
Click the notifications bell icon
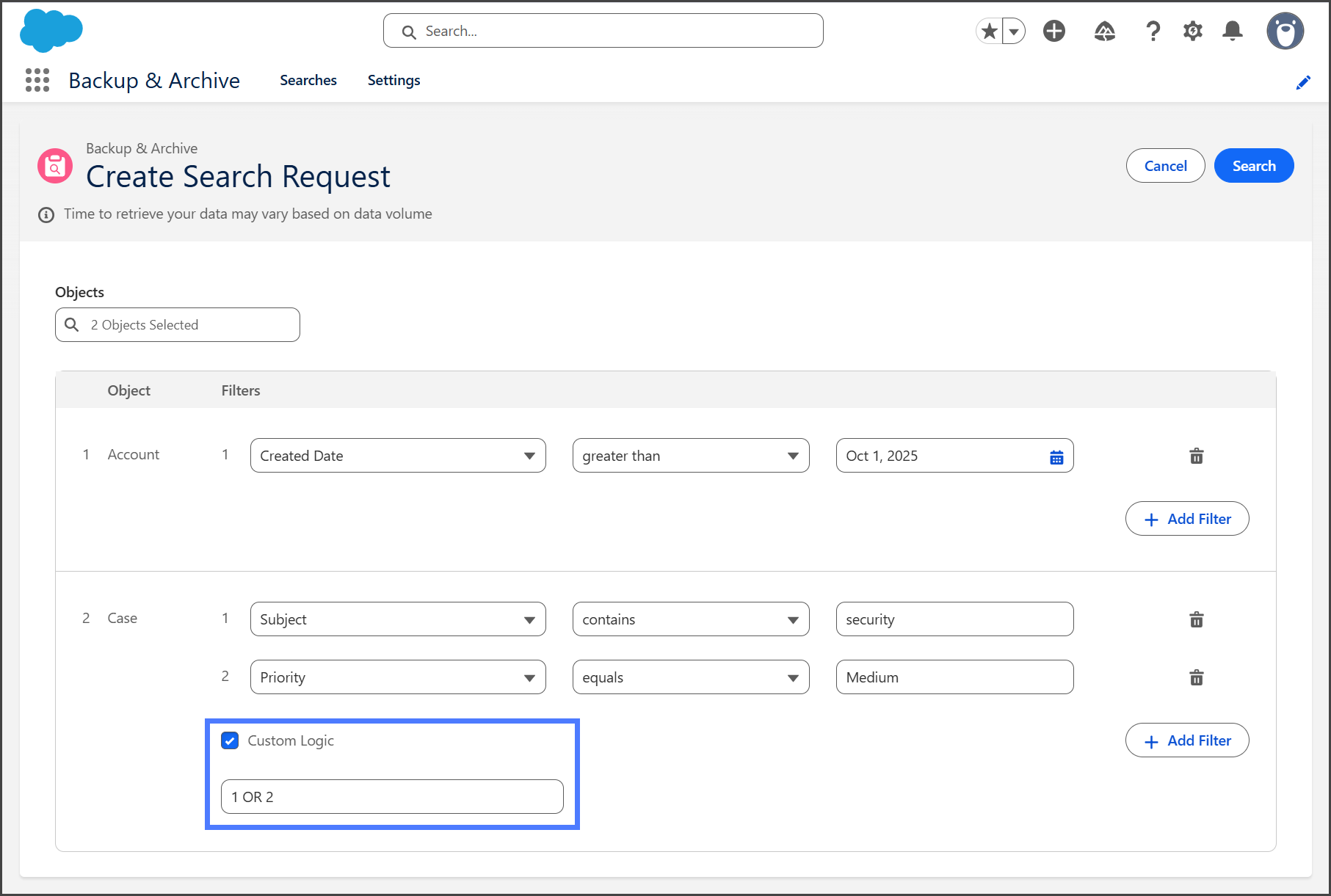point(1233,31)
